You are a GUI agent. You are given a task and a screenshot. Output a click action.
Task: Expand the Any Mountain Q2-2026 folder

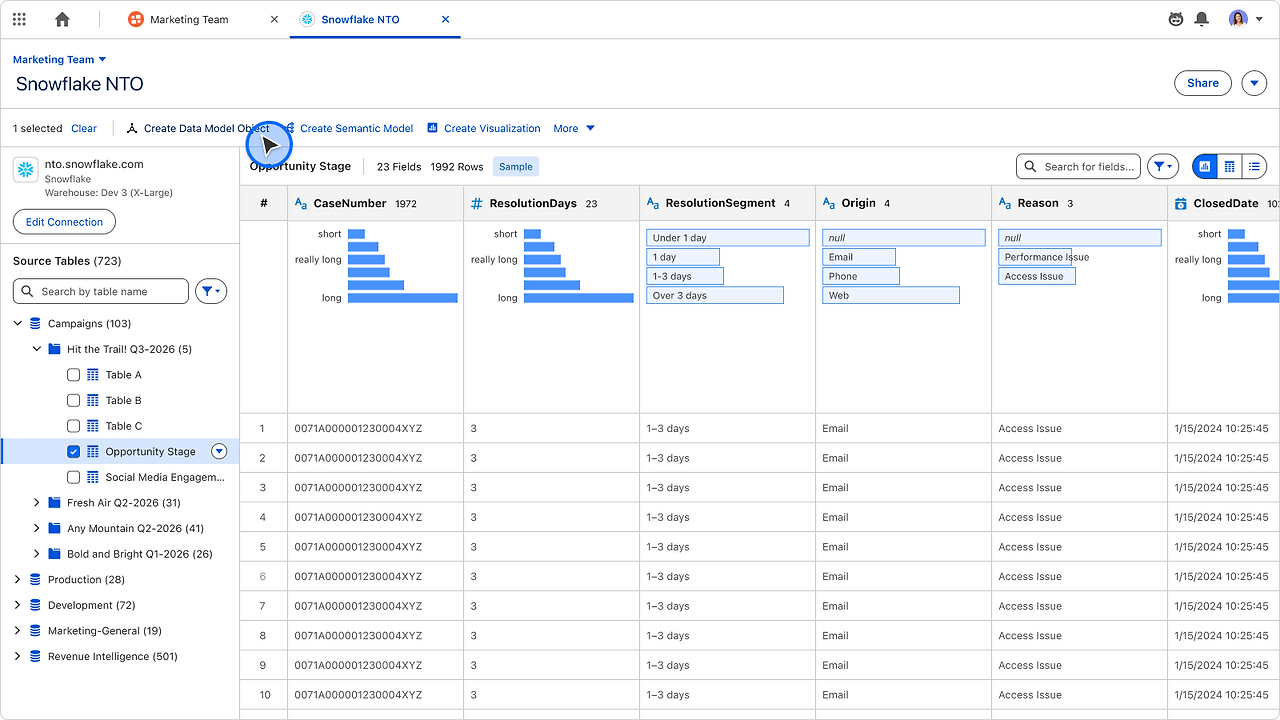tap(37, 529)
